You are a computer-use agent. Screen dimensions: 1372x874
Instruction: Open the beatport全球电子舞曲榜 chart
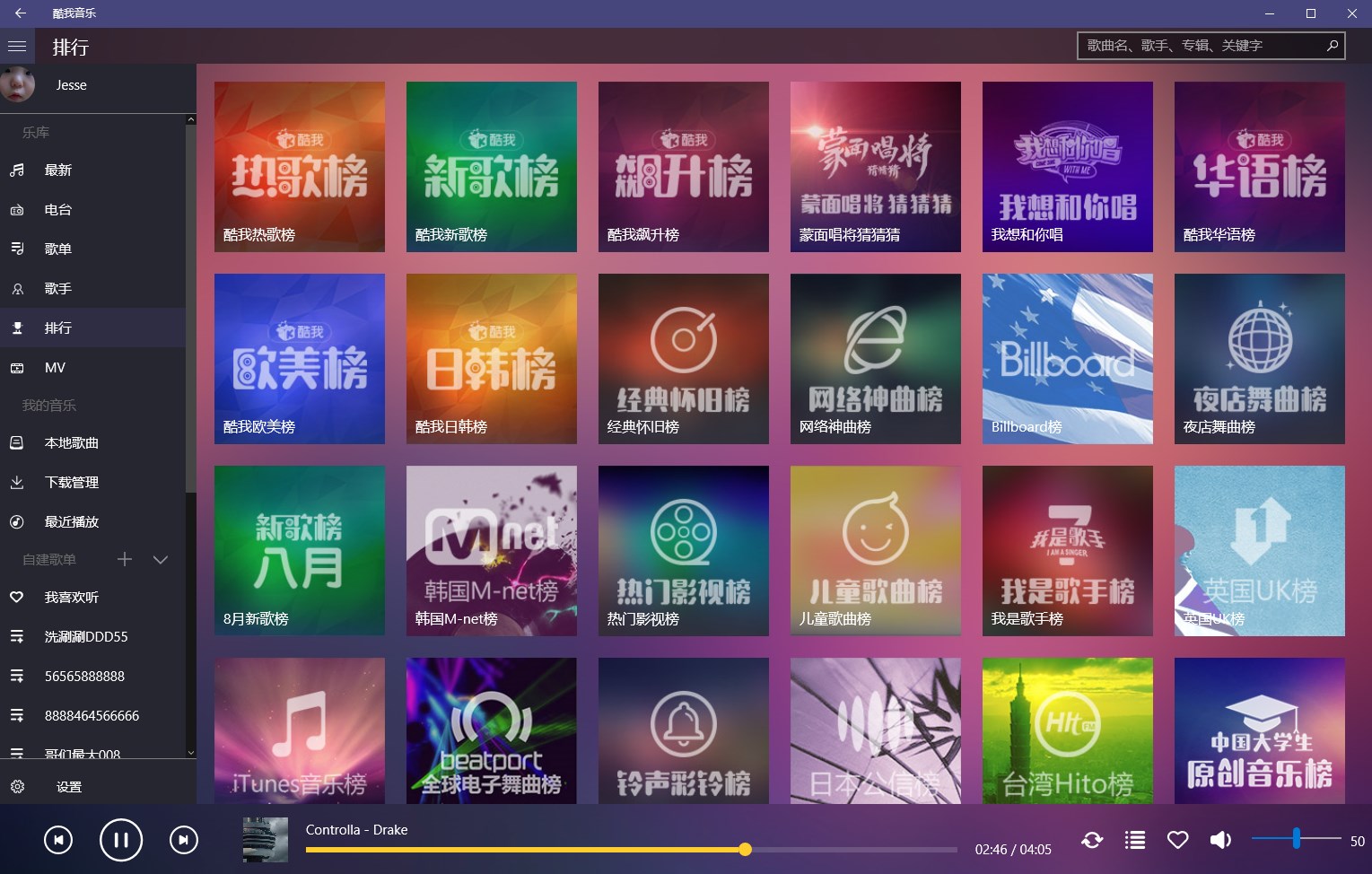click(x=492, y=730)
